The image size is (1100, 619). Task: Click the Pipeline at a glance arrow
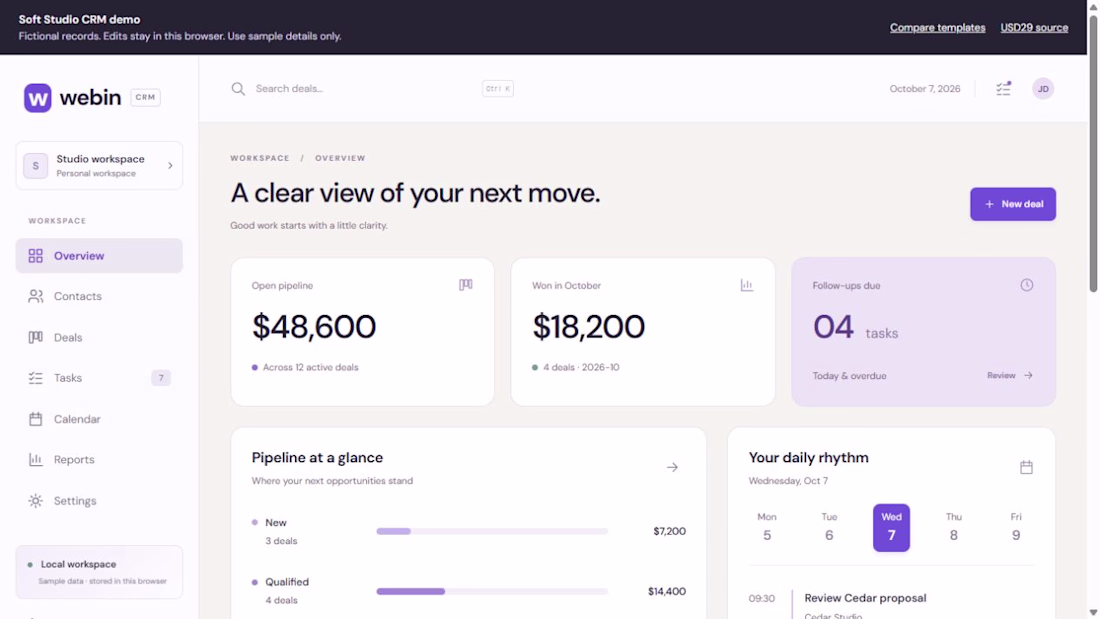click(x=672, y=467)
